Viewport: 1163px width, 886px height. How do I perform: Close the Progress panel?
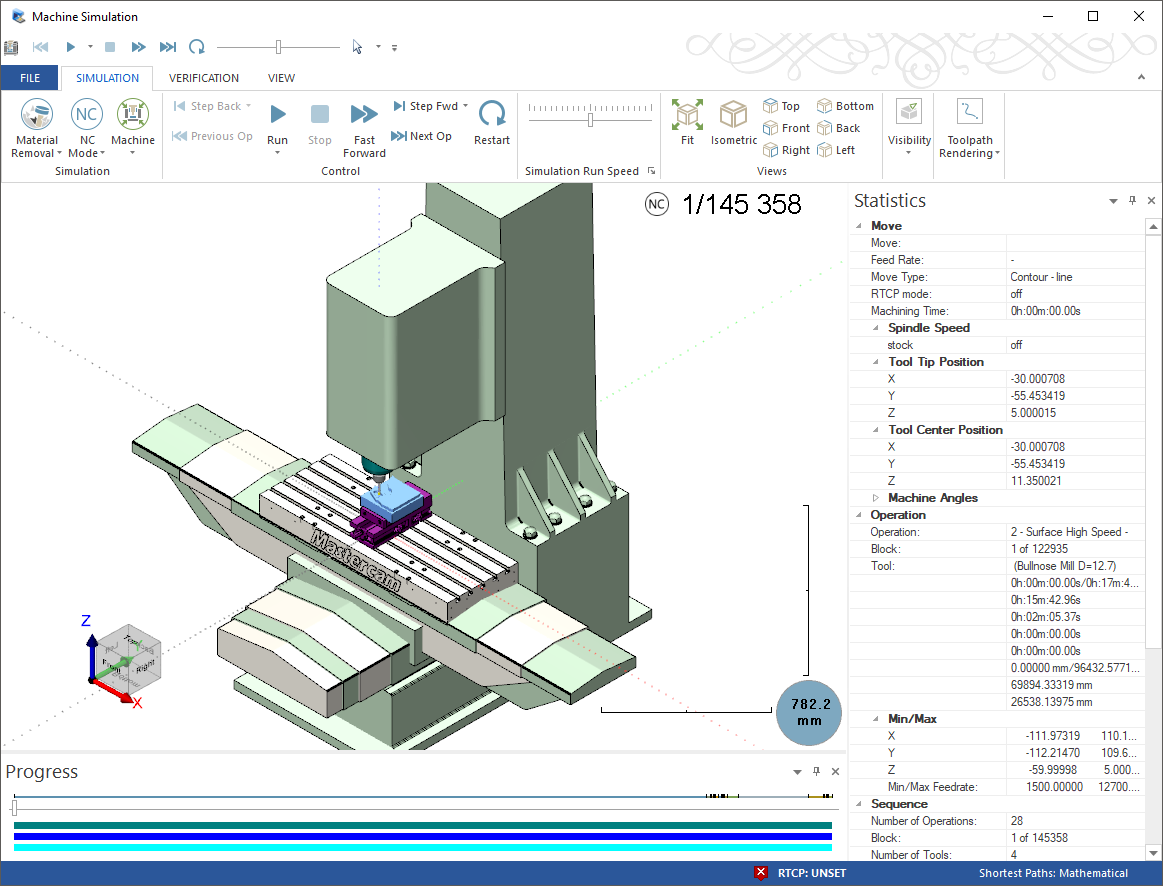point(835,771)
